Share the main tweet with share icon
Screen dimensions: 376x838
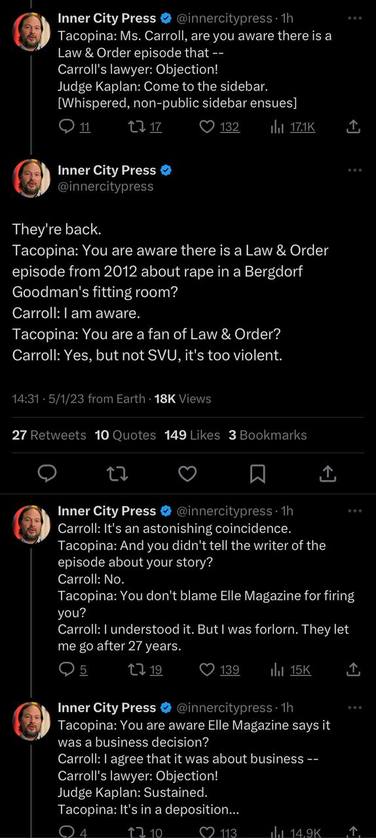click(329, 474)
